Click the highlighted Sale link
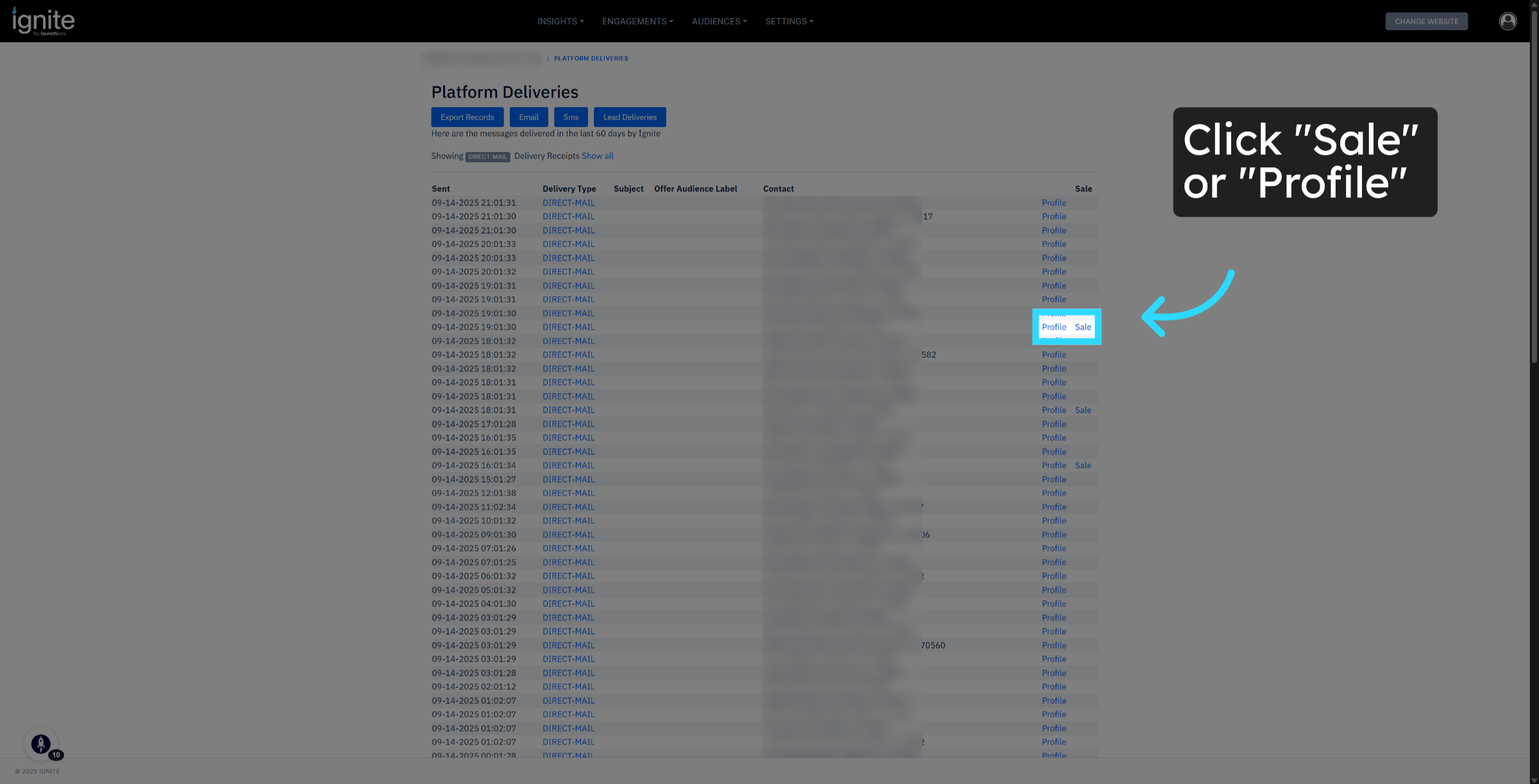The width and height of the screenshot is (1539, 784). (x=1083, y=327)
